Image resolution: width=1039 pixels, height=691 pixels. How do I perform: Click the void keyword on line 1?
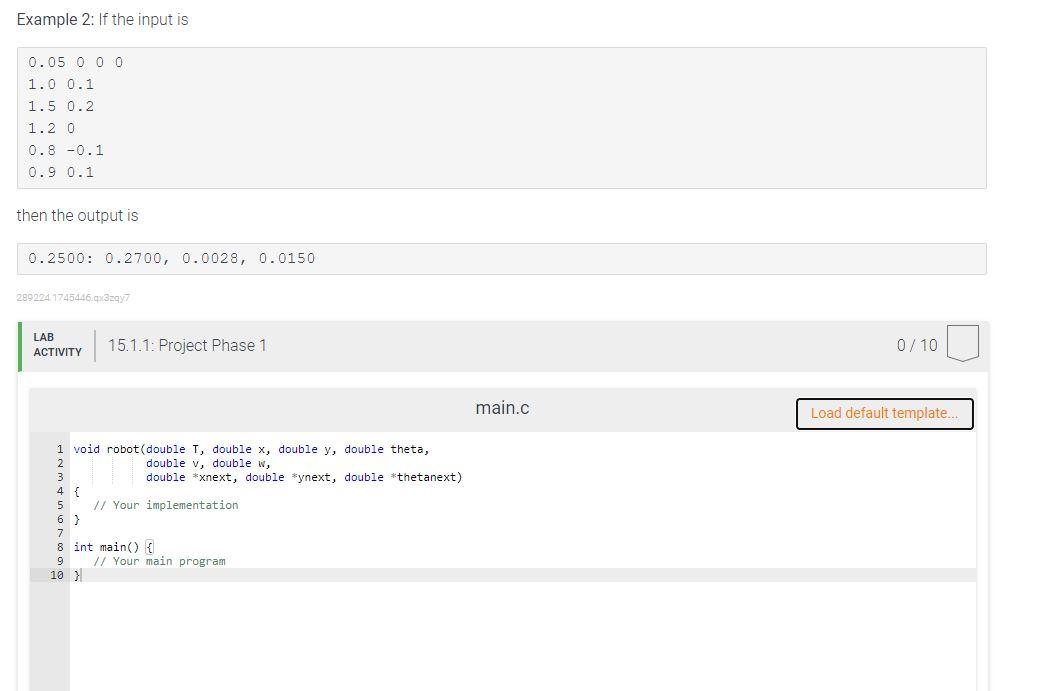[x=83, y=449]
